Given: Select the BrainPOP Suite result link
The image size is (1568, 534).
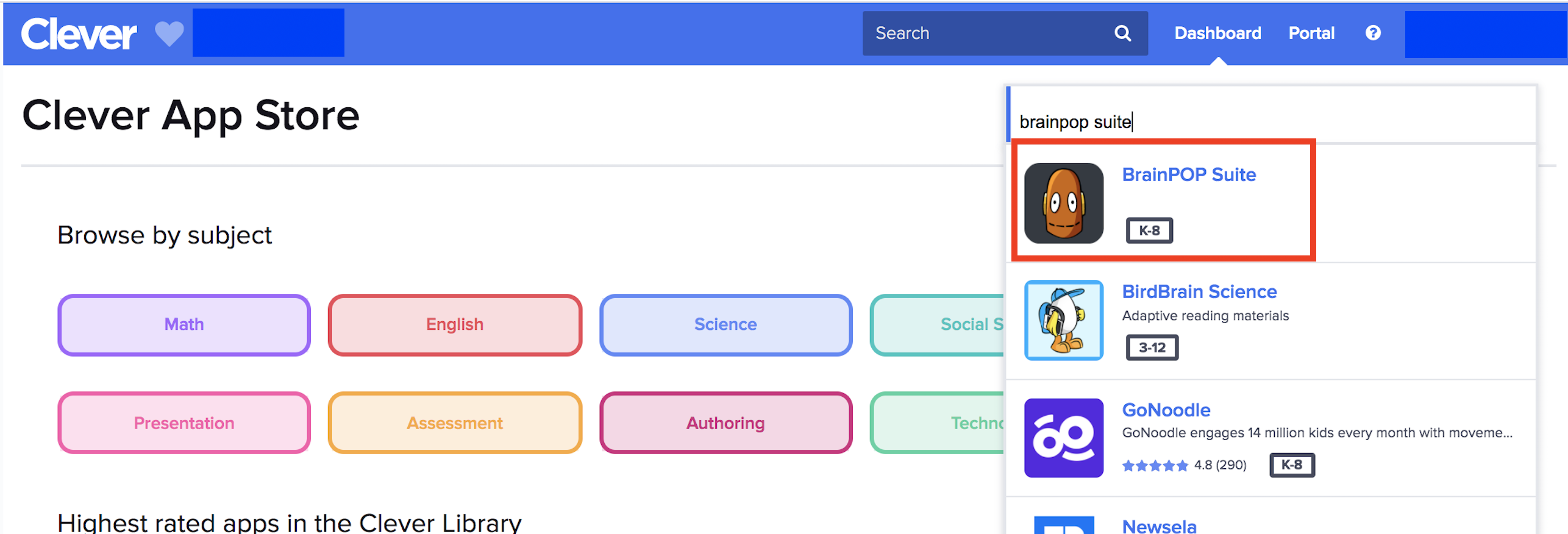Looking at the screenshot, I should pos(1189,175).
